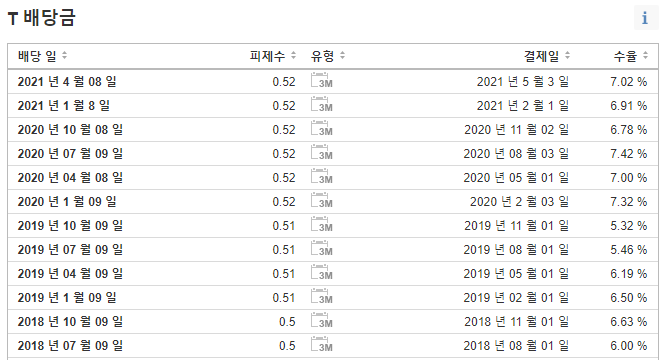This screenshot has width=664, height=360.
Task: Select date 2020 년 1 월 09 일
Action: pos(67,202)
